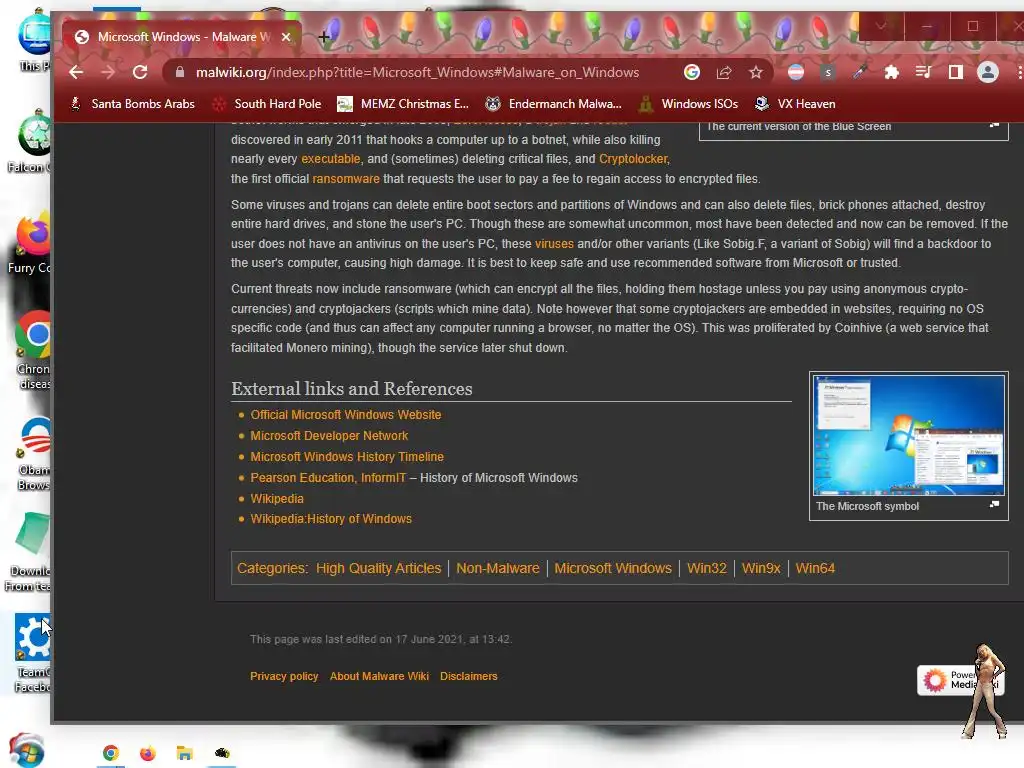The width and height of the screenshot is (1024, 768).
Task: Open a new tab with plus button
Action: tap(324, 37)
